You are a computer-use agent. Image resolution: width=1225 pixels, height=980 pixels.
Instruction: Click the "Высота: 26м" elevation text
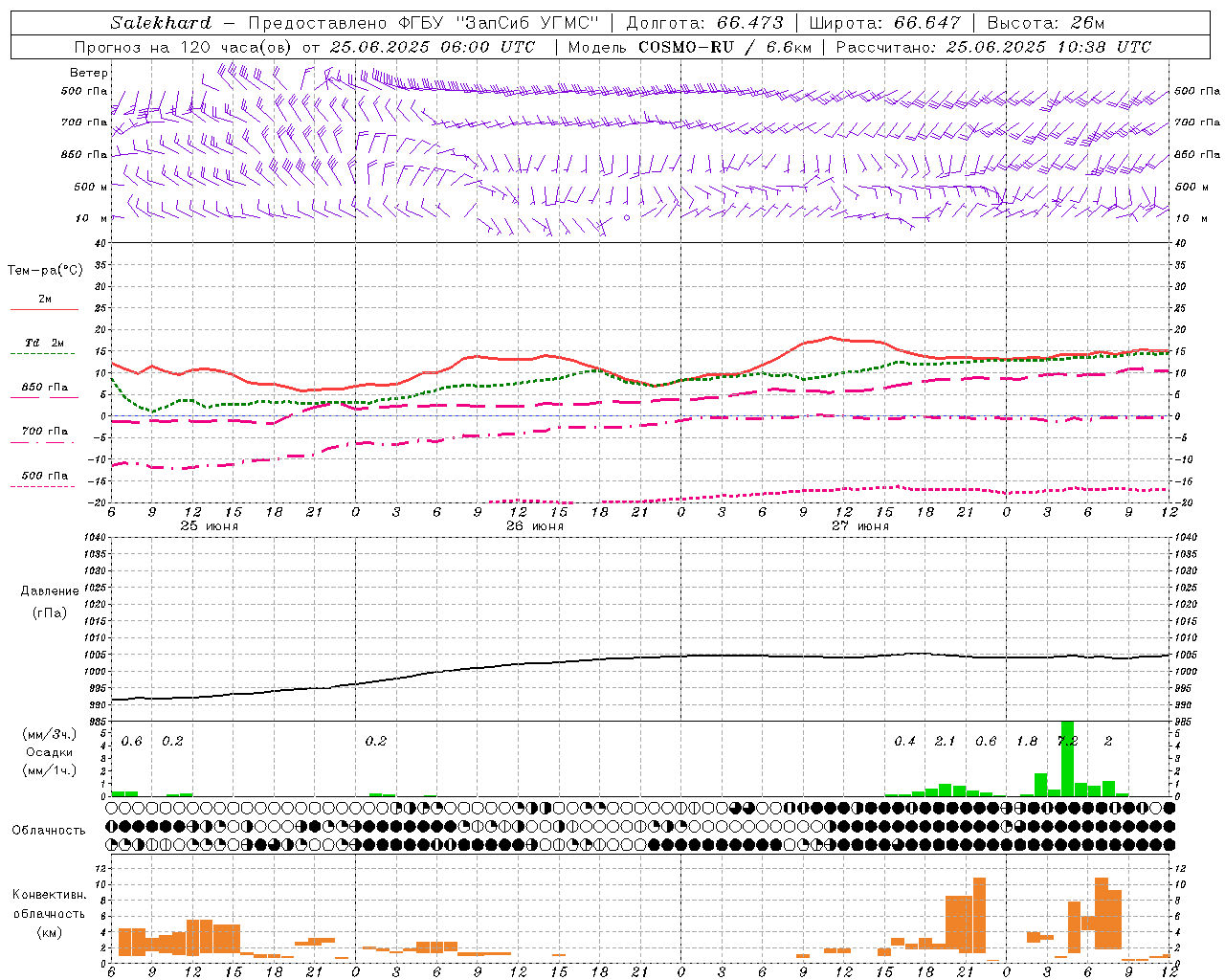[x=1046, y=22]
